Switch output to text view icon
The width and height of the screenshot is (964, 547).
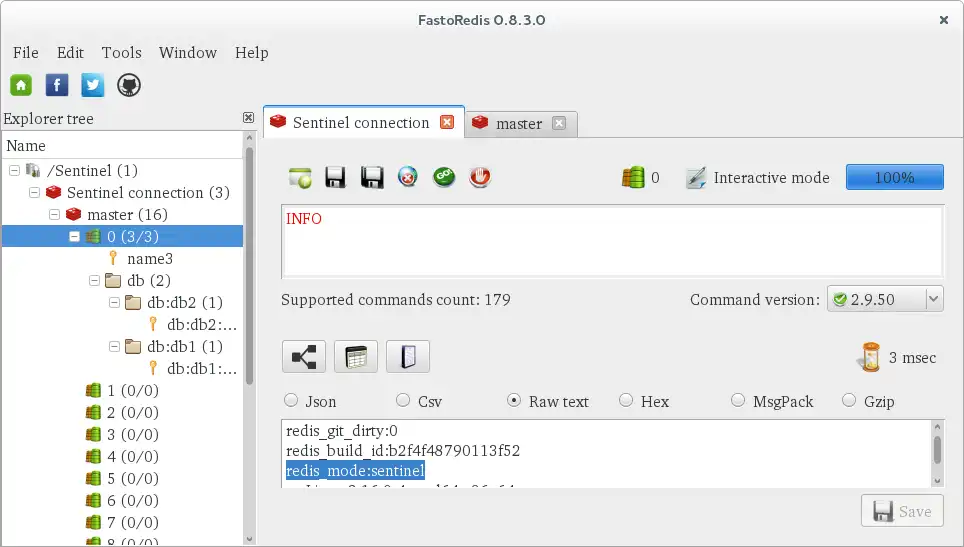(408, 356)
